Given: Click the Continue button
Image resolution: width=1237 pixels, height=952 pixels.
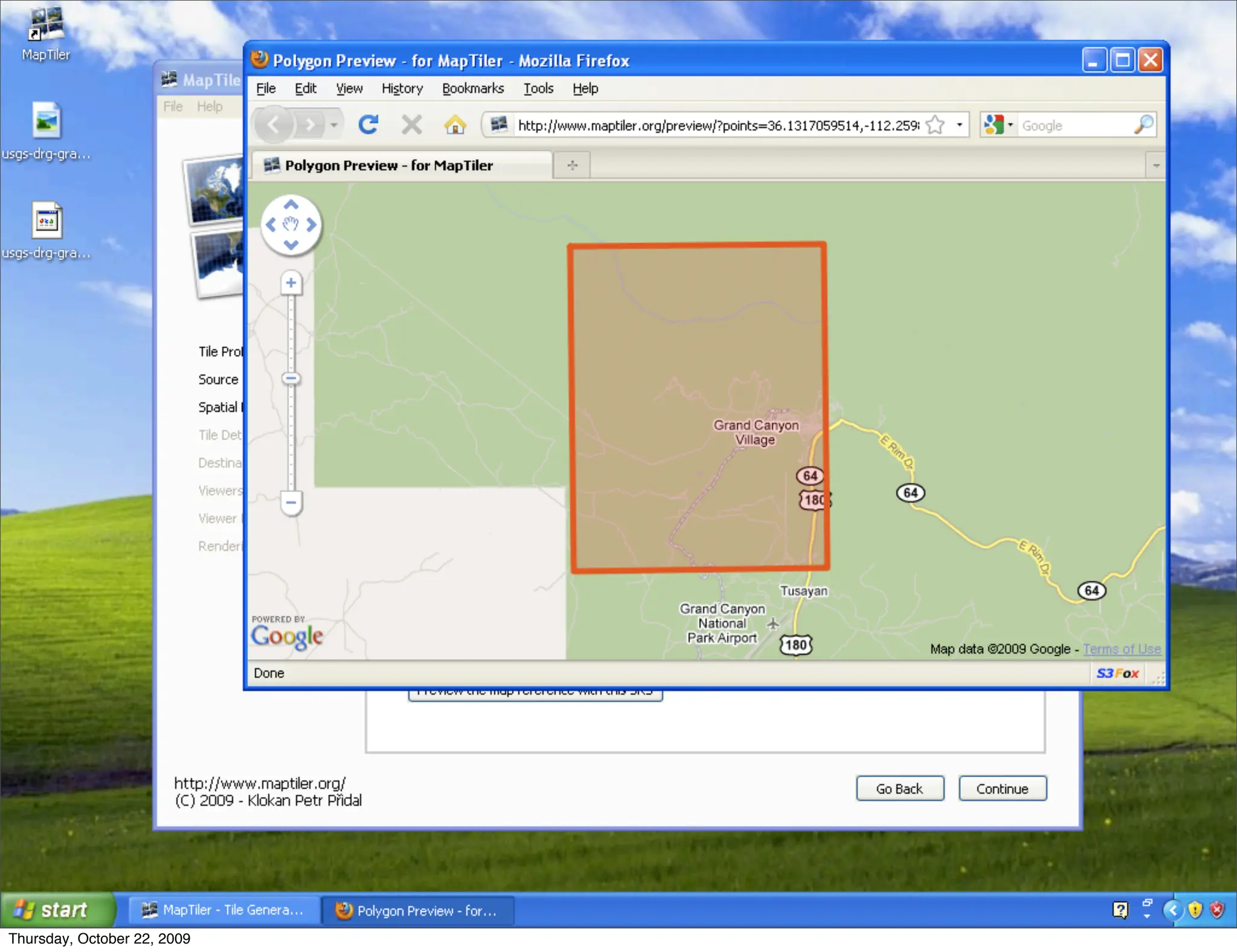Looking at the screenshot, I should 1002,788.
